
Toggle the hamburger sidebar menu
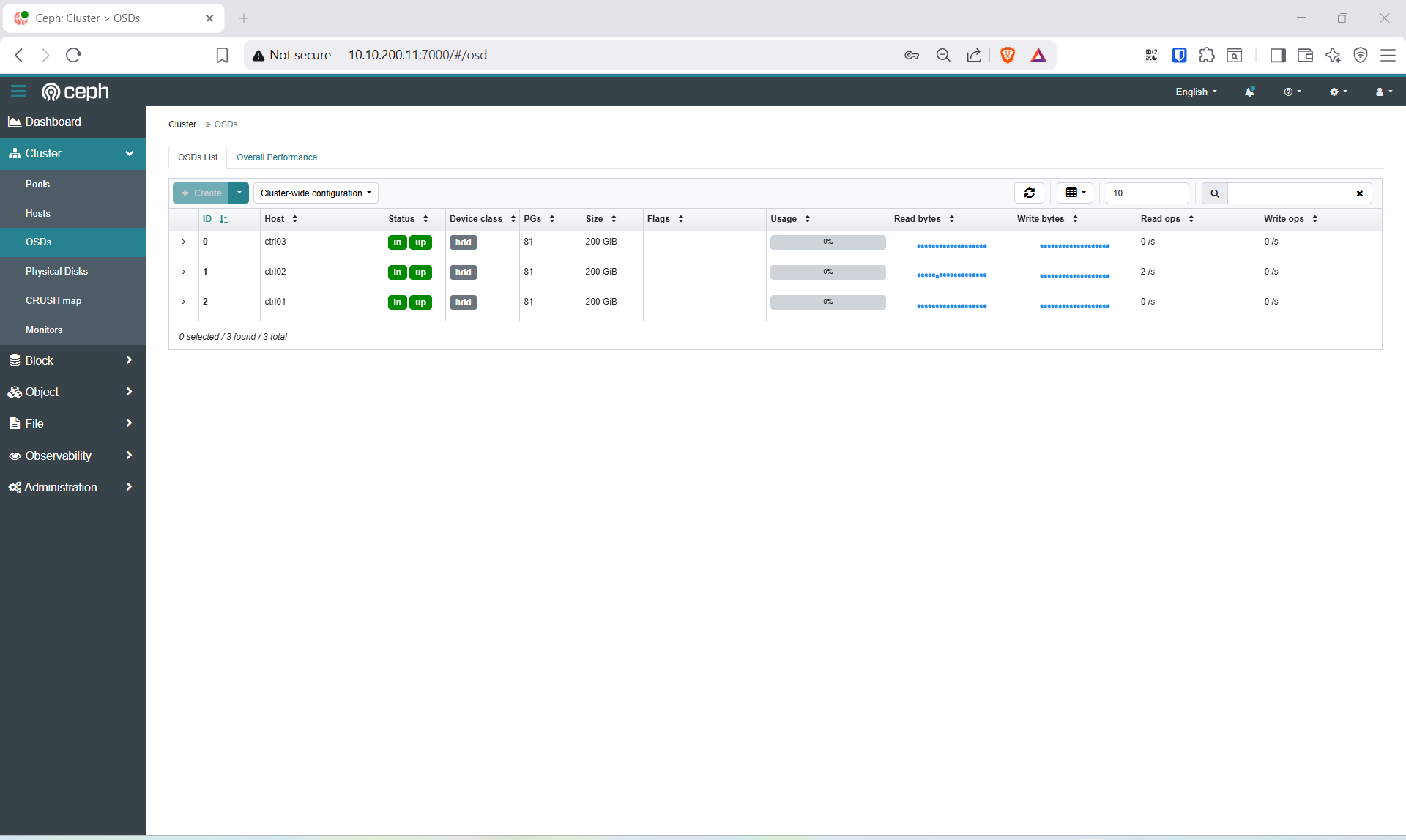point(18,92)
